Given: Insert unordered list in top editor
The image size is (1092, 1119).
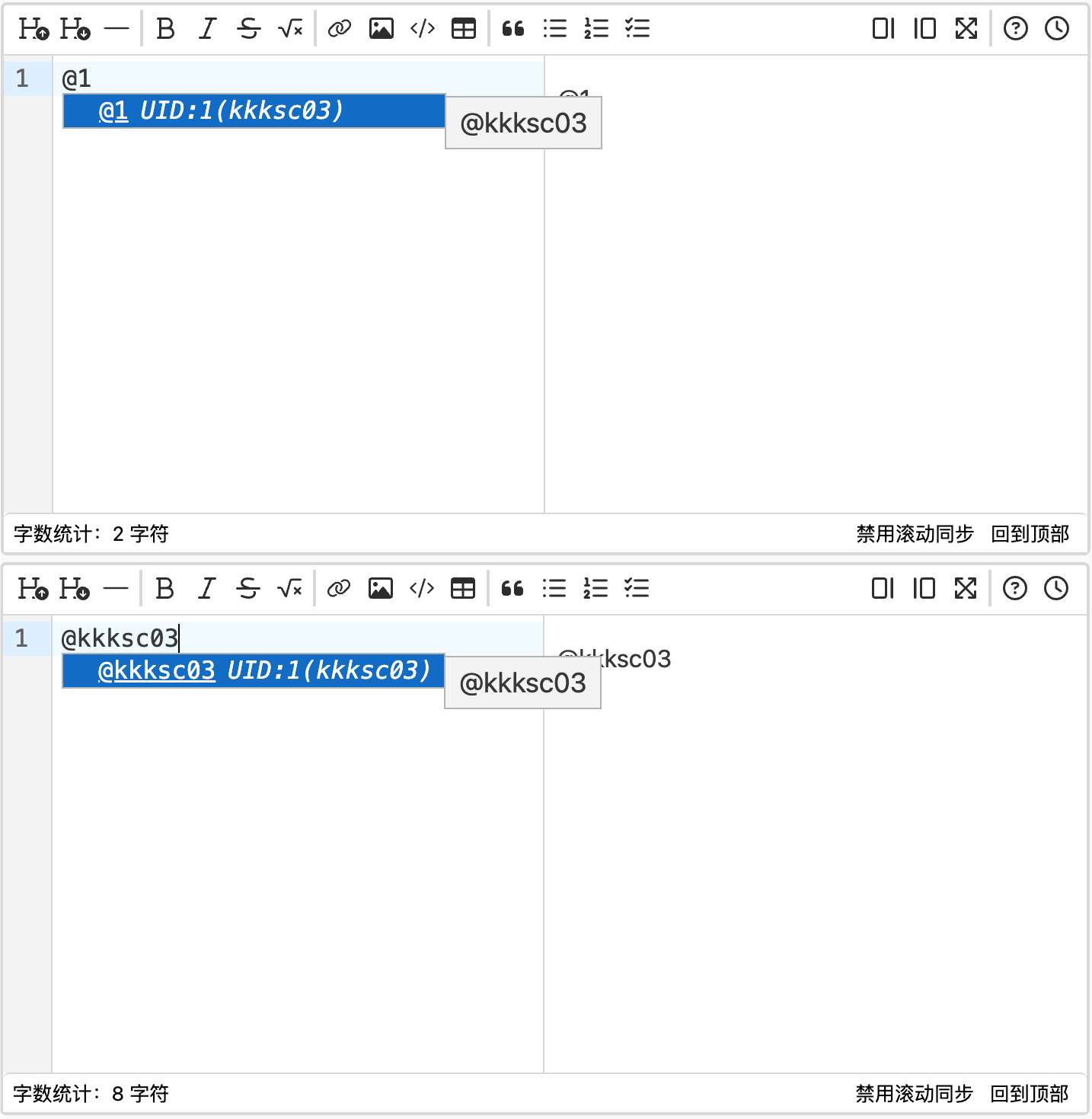Looking at the screenshot, I should pyautogui.click(x=555, y=29).
